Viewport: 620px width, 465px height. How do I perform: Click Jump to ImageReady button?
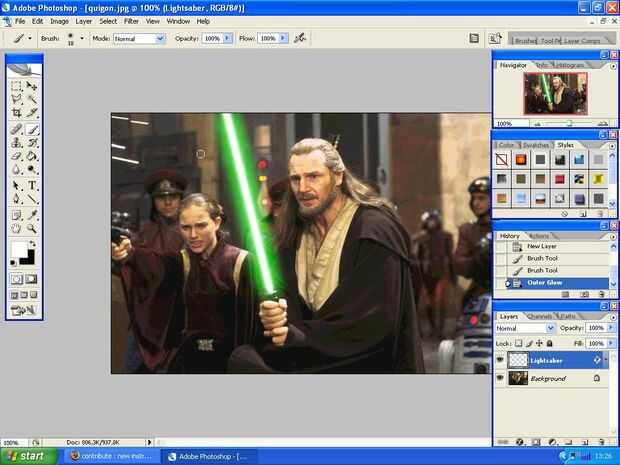tap(24, 310)
